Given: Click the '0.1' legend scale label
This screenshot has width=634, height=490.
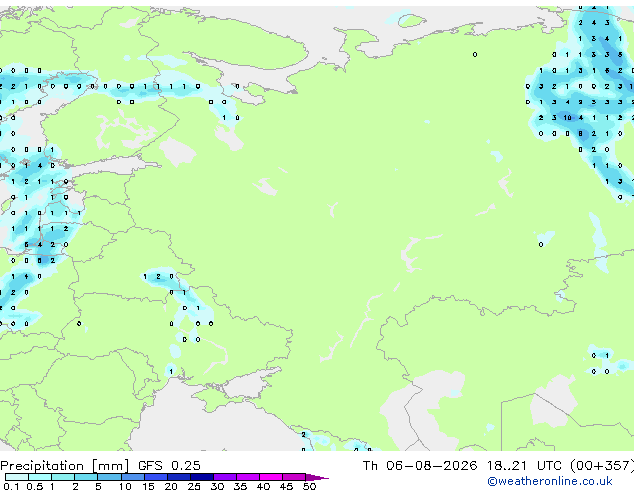Looking at the screenshot, I should point(11,486).
